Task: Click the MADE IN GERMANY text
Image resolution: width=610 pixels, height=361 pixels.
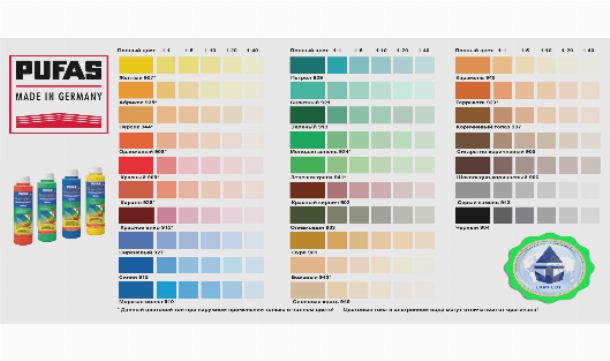Action: [x=59, y=96]
